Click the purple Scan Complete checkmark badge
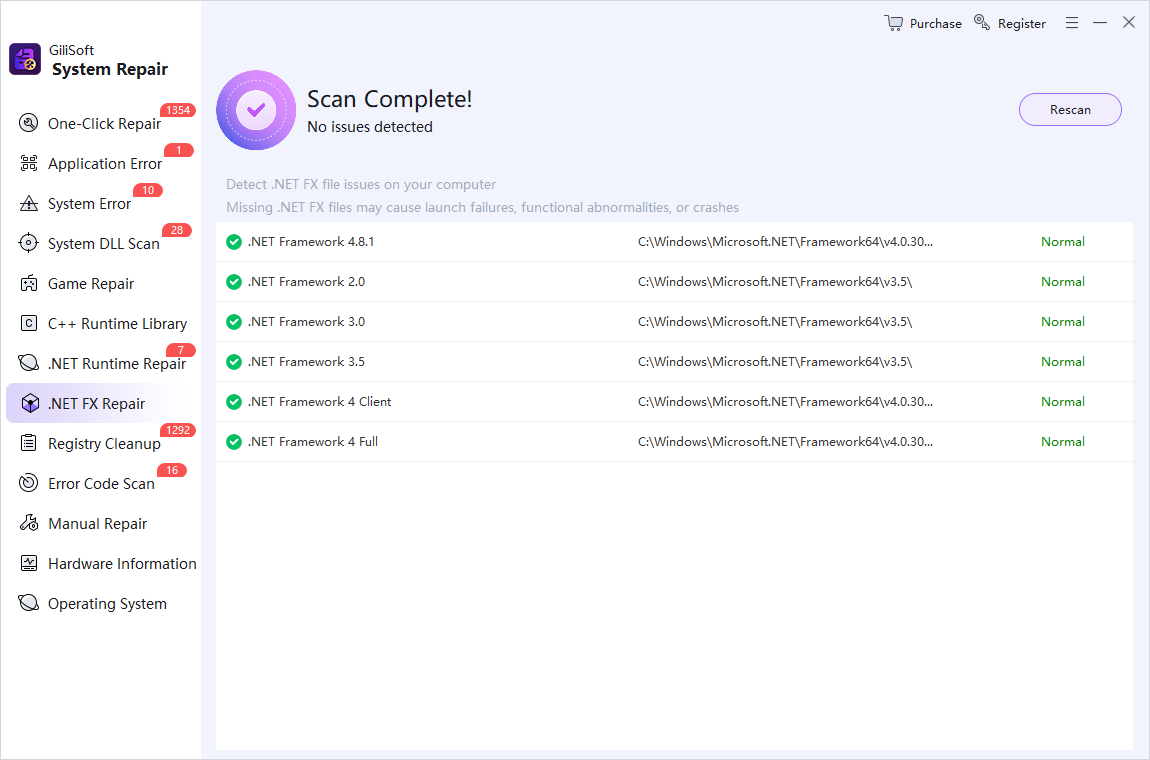Screen dimensions: 1150x760 pyautogui.click(x=256, y=110)
